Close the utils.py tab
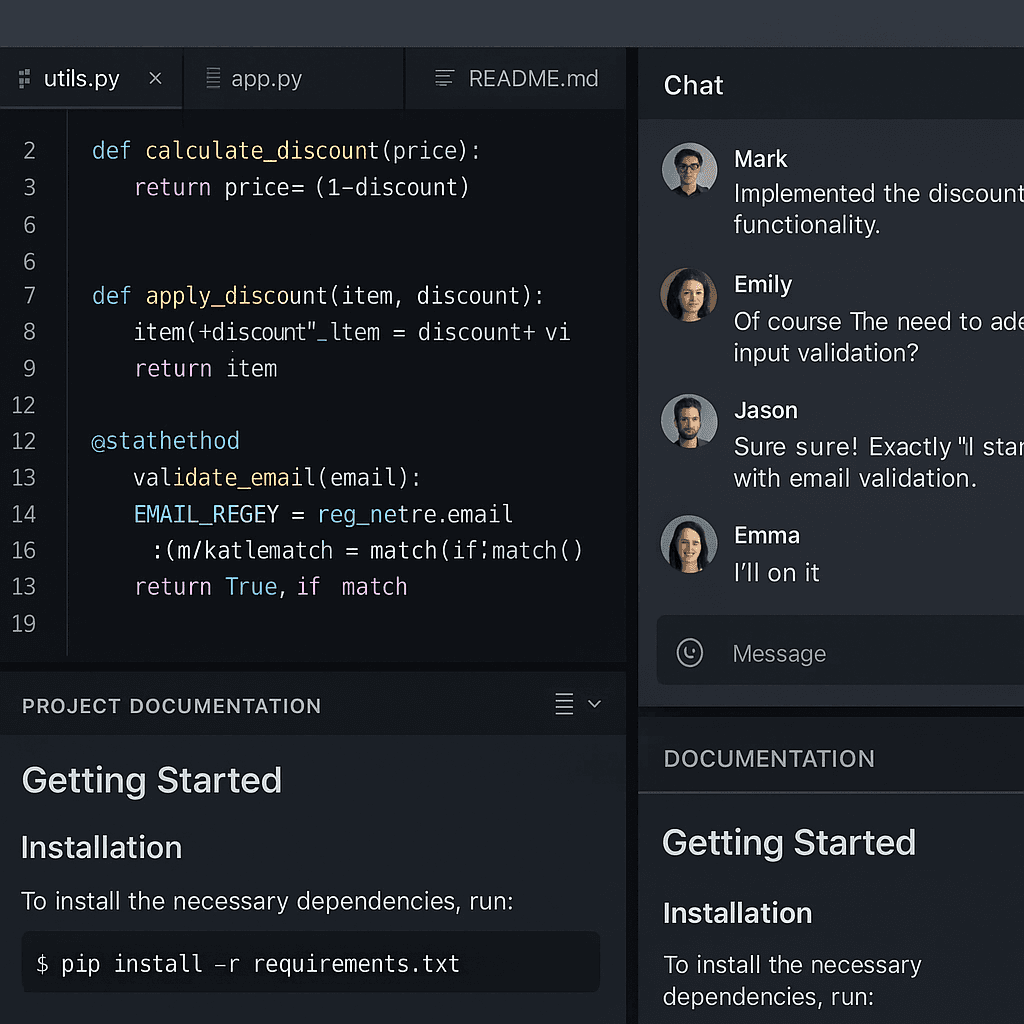 pos(155,78)
